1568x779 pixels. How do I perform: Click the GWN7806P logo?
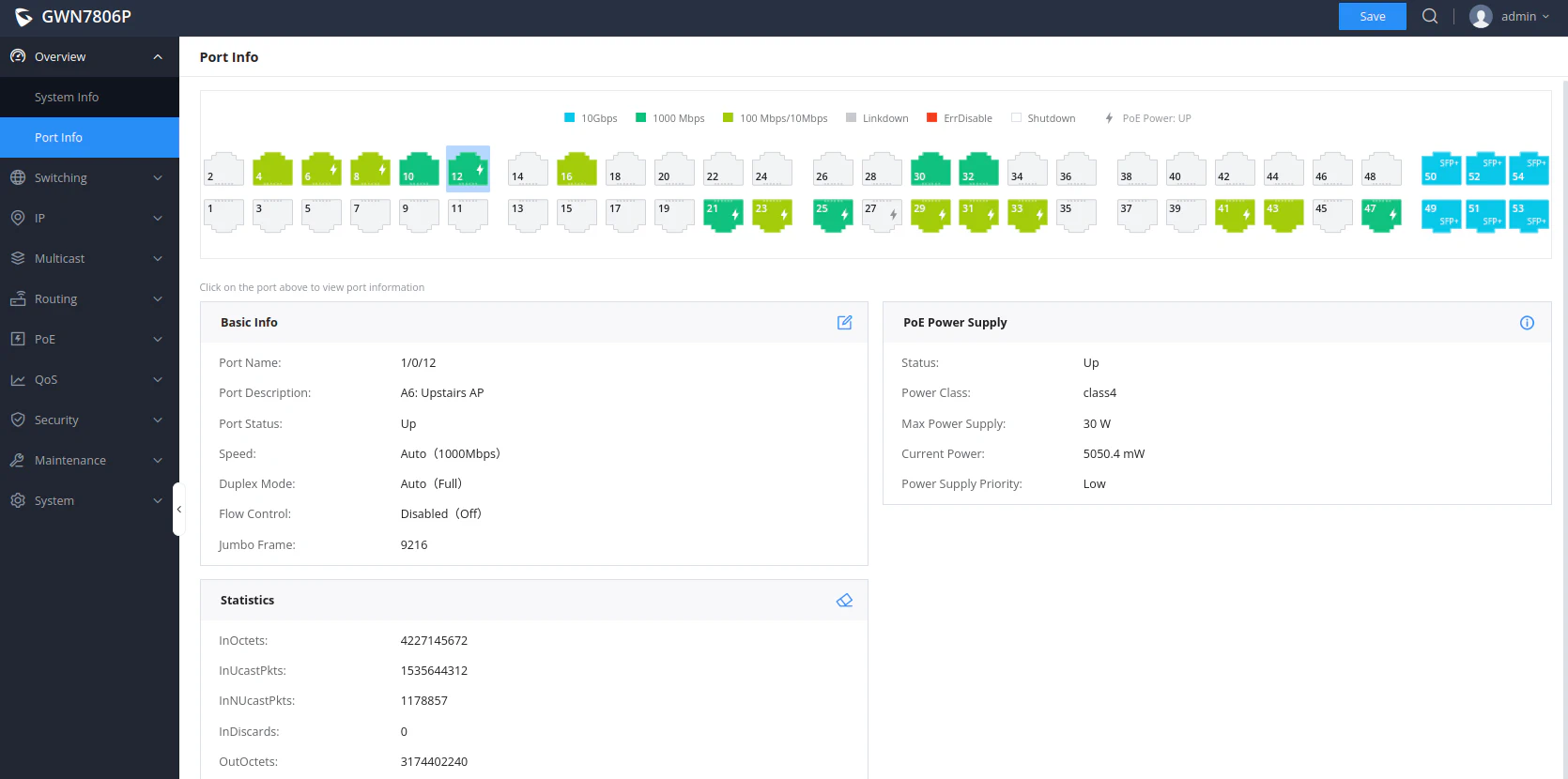72,16
